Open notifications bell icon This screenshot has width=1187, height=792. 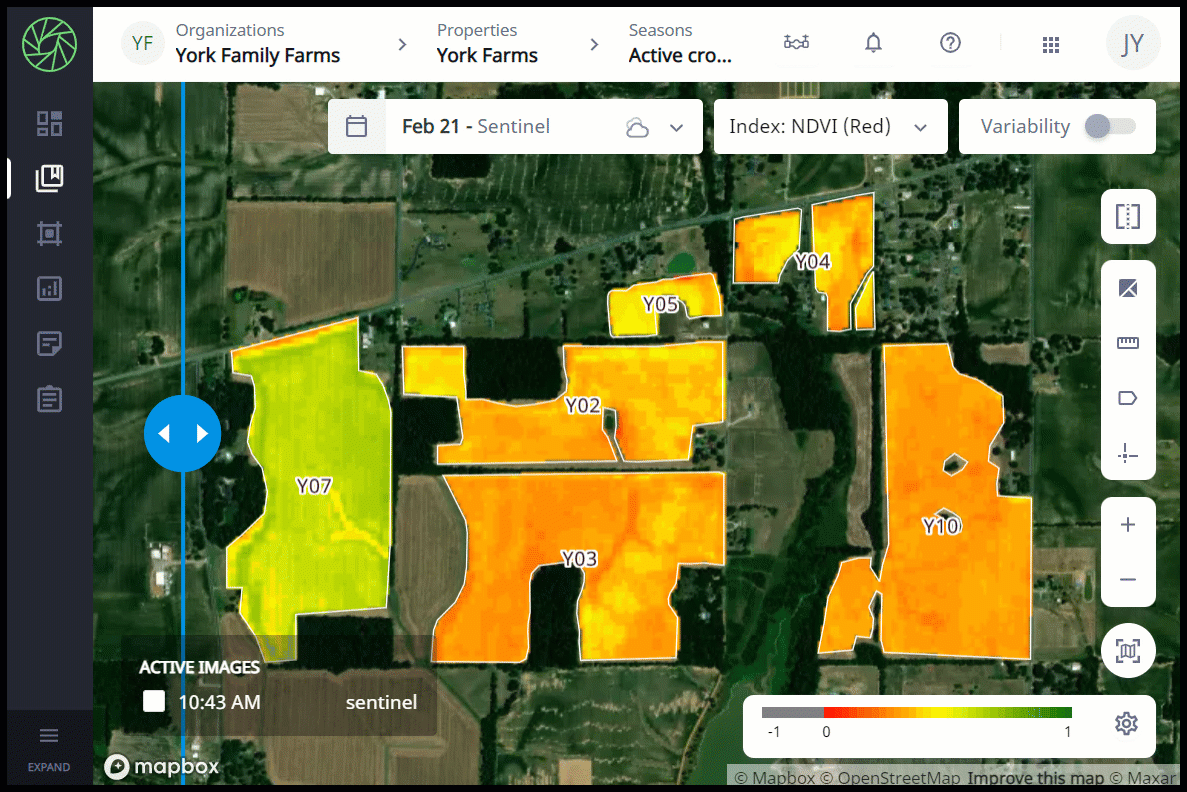pyautogui.click(x=873, y=43)
